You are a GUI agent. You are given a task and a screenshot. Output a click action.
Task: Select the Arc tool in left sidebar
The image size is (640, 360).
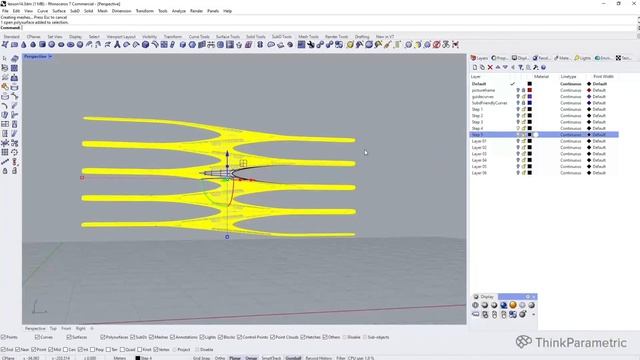tap(5, 105)
